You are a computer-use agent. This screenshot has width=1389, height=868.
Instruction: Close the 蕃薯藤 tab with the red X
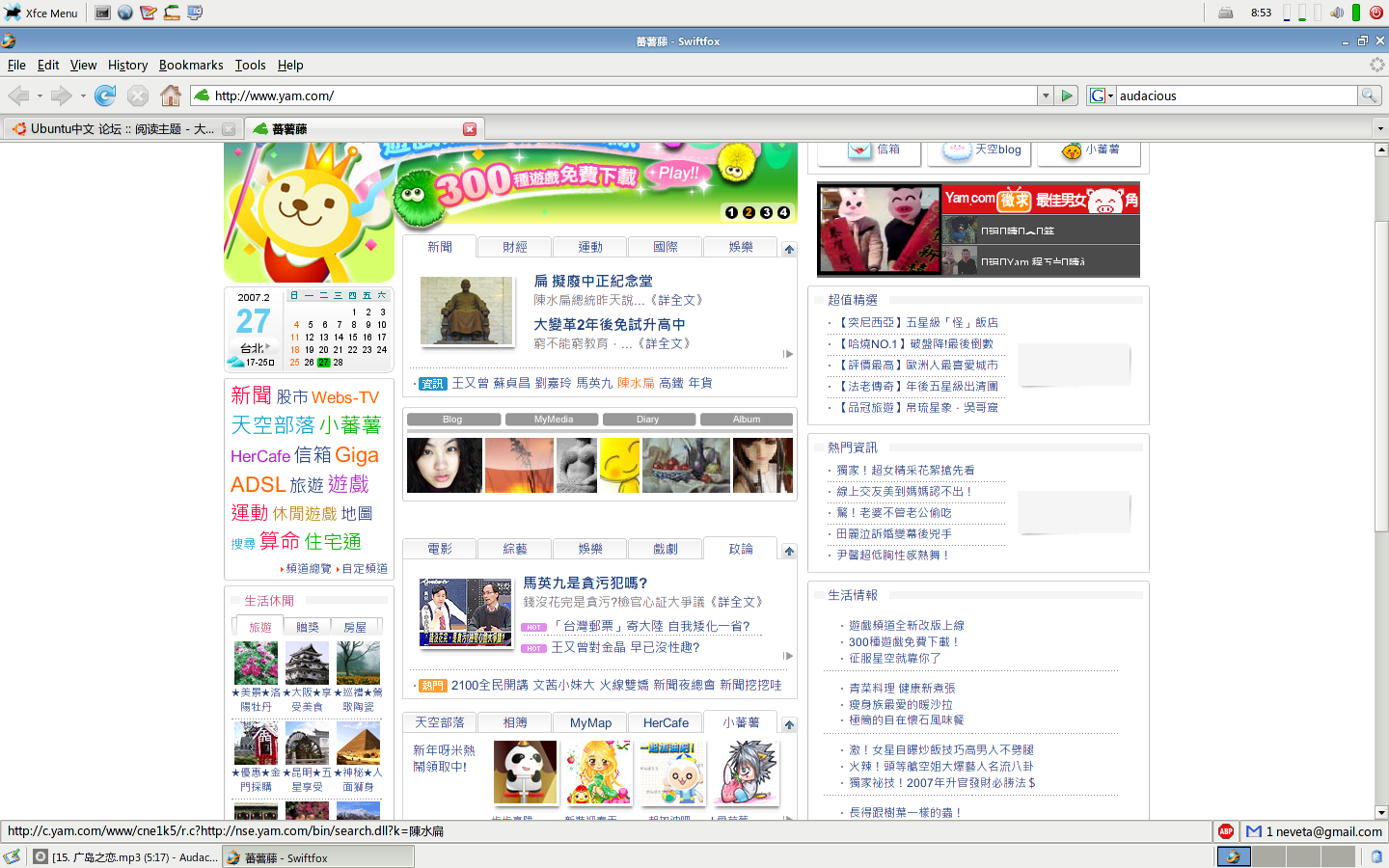[x=470, y=129]
